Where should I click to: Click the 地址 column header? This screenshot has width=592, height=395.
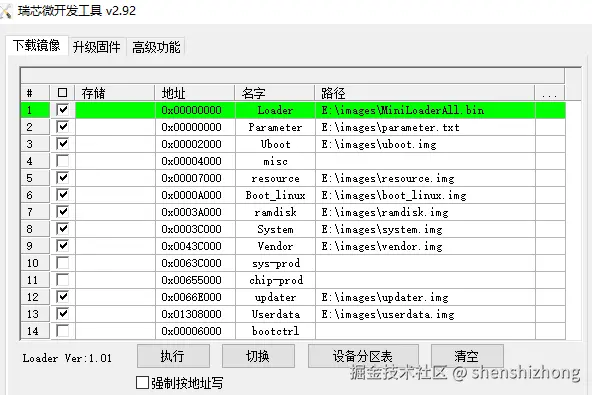point(195,93)
